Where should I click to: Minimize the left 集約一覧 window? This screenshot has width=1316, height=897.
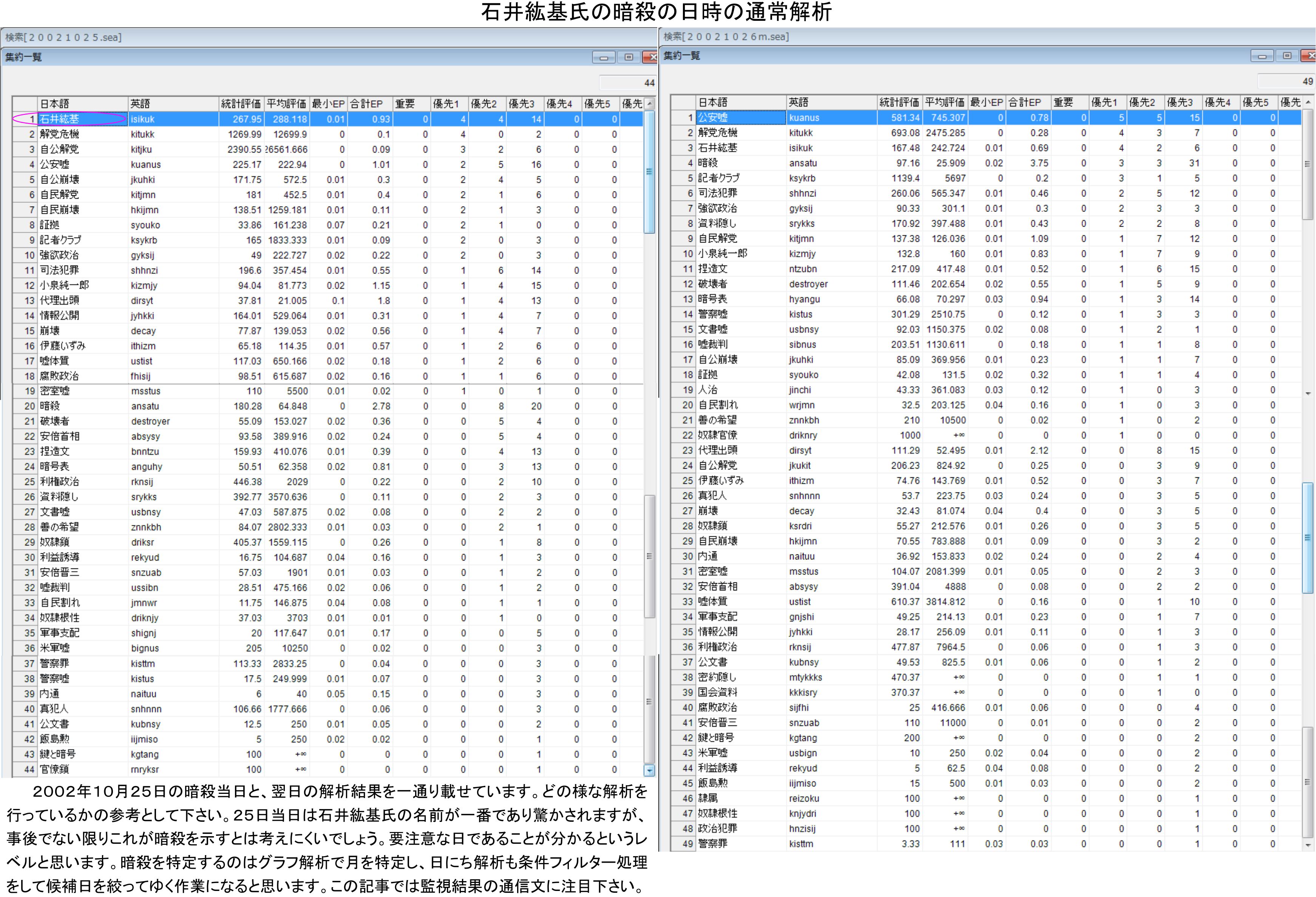604,57
